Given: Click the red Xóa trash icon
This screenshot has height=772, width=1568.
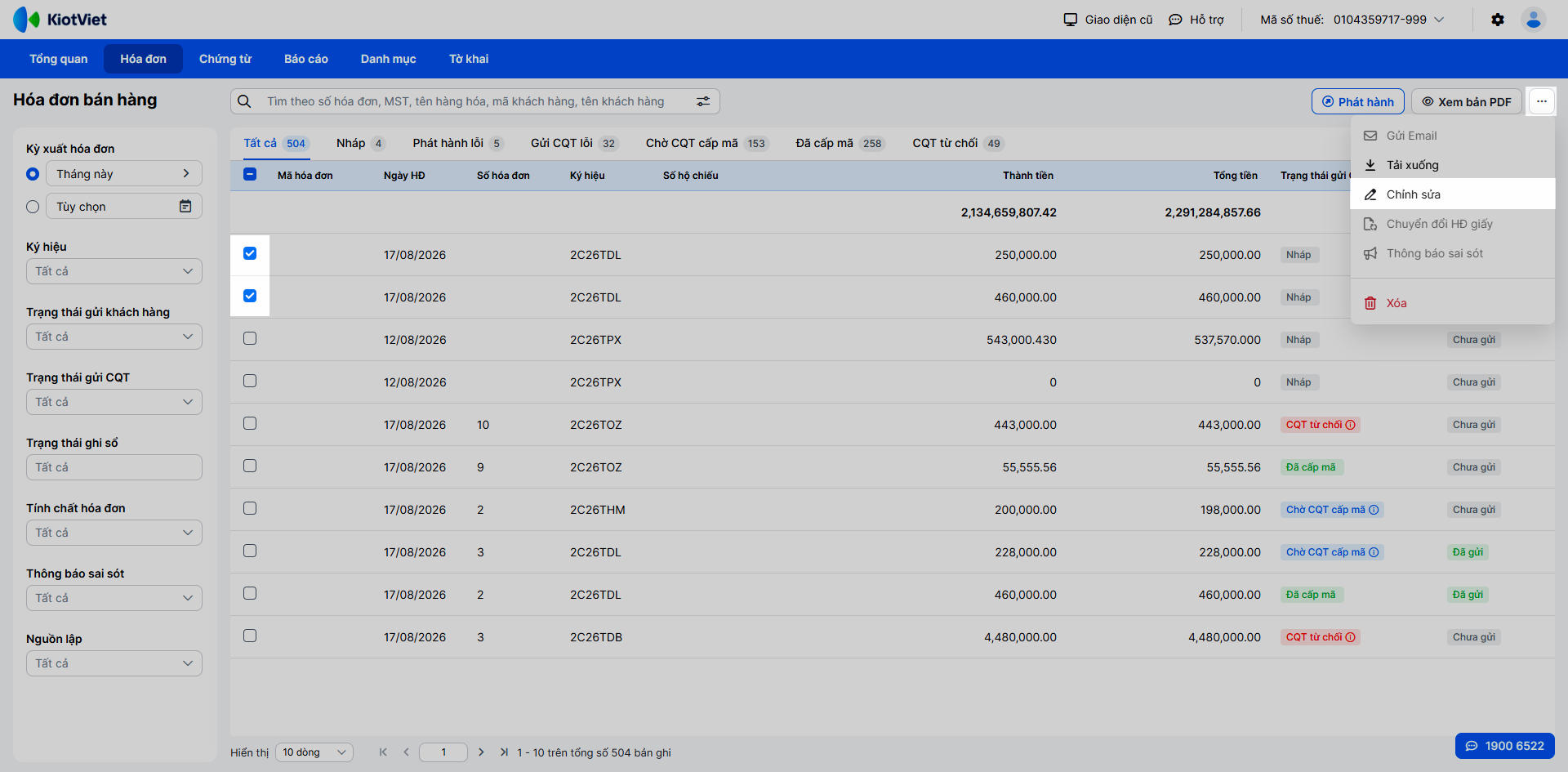Looking at the screenshot, I should (x=1370, y=303).
